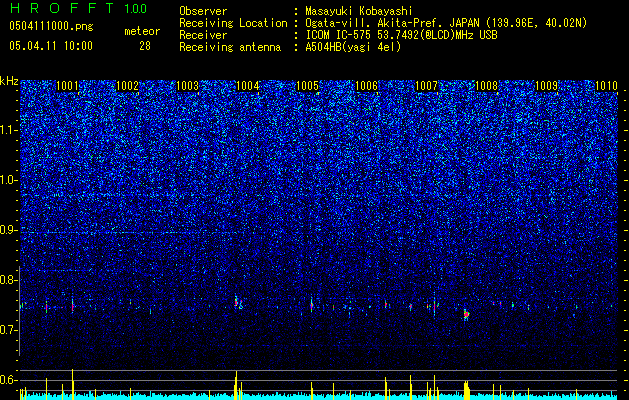Click the Receiving antenna label

point(230,47)
